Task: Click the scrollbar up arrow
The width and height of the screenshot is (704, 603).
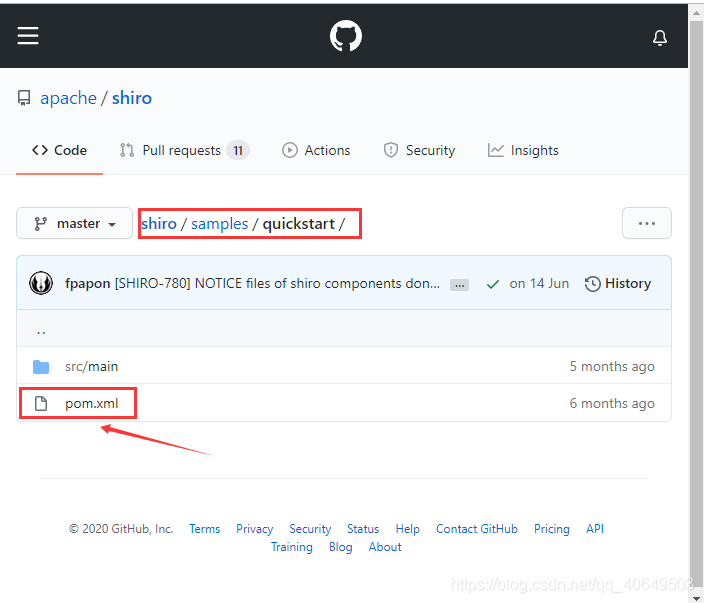Action: click(696, 13)
